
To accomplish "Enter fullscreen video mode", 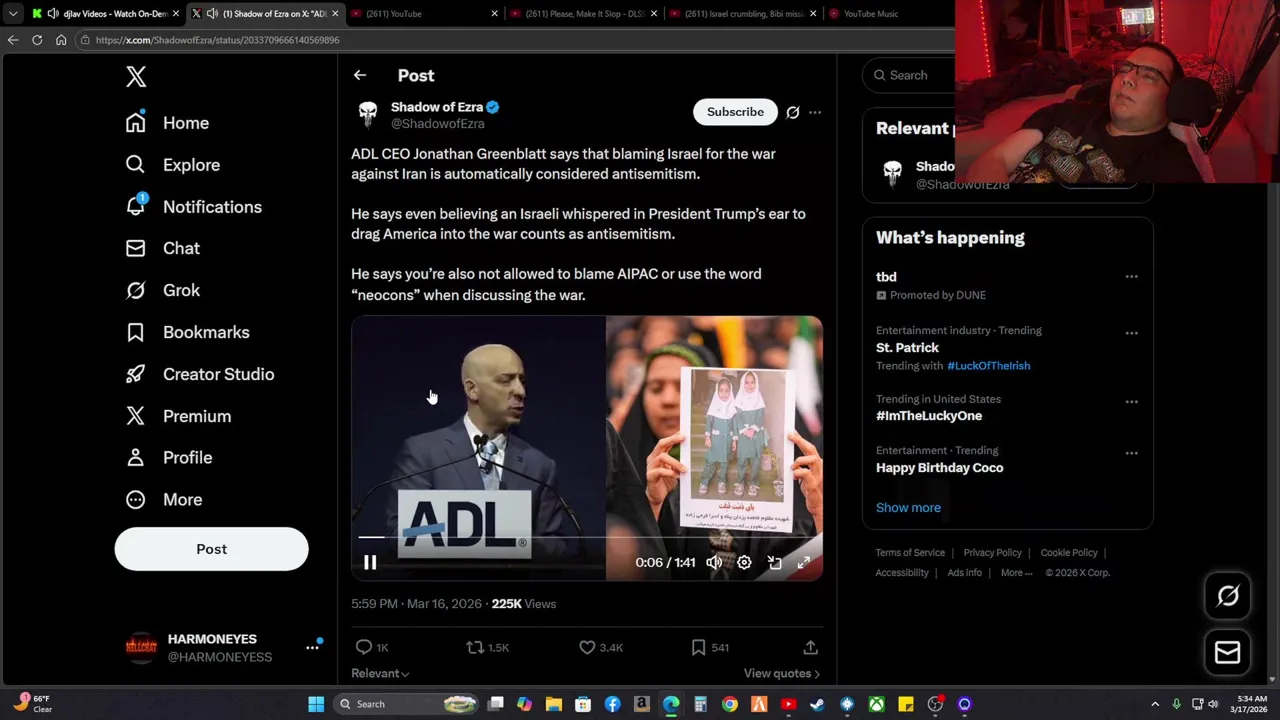I will 804,563.
